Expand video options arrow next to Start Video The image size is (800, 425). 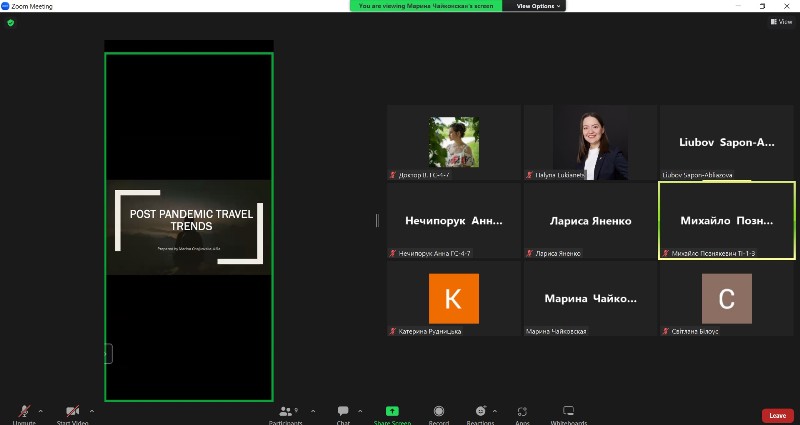coord(92,410)
